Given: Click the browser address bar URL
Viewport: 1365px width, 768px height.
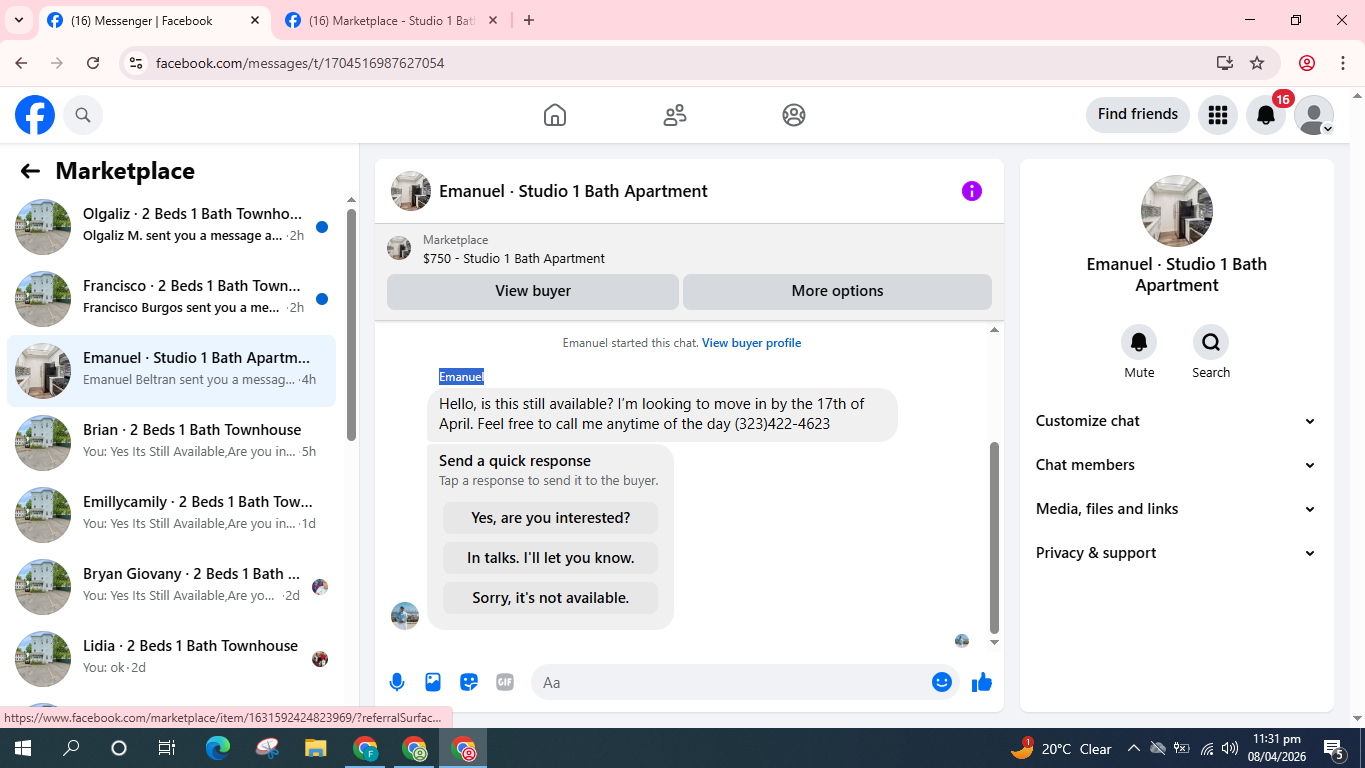Looking at the screenshot, I should pos(300,63).
